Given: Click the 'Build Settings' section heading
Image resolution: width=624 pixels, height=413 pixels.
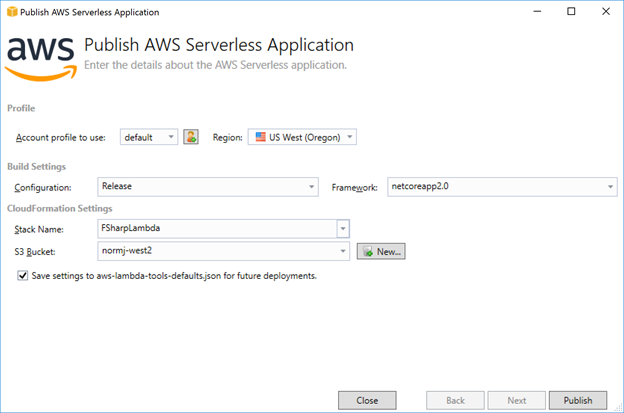Looking at the screenshot, I should point(37,166).
